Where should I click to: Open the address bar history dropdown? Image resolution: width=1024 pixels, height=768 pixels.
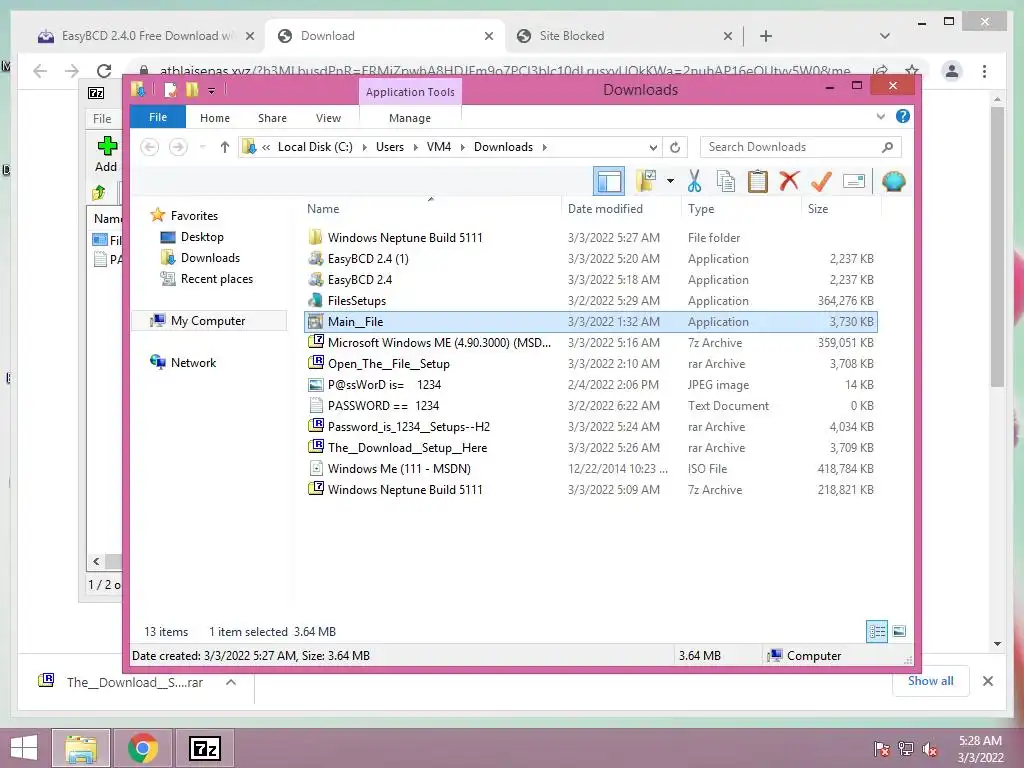(x=652, y=147)
